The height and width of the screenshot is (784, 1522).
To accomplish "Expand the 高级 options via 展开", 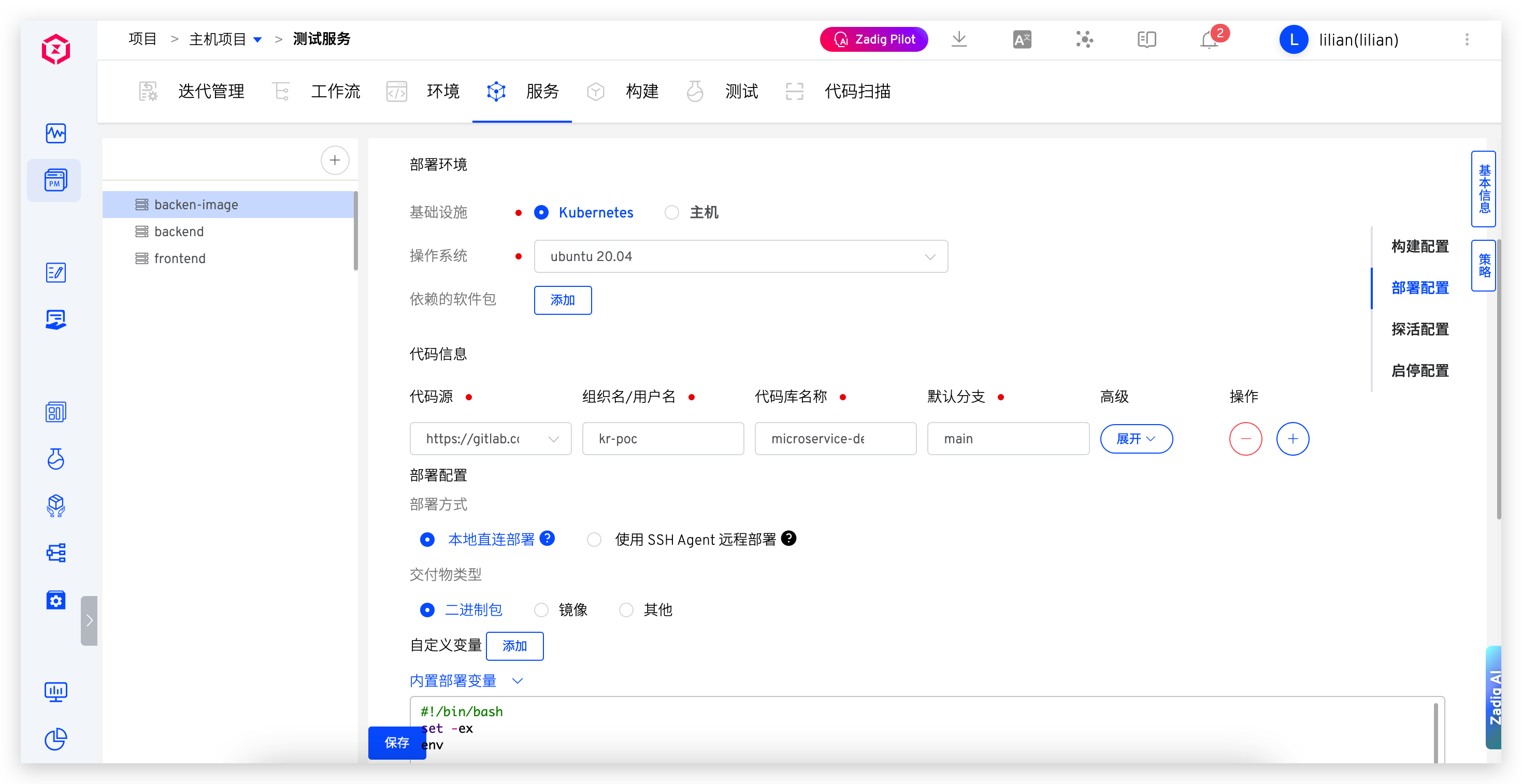I will point(1136,439).
